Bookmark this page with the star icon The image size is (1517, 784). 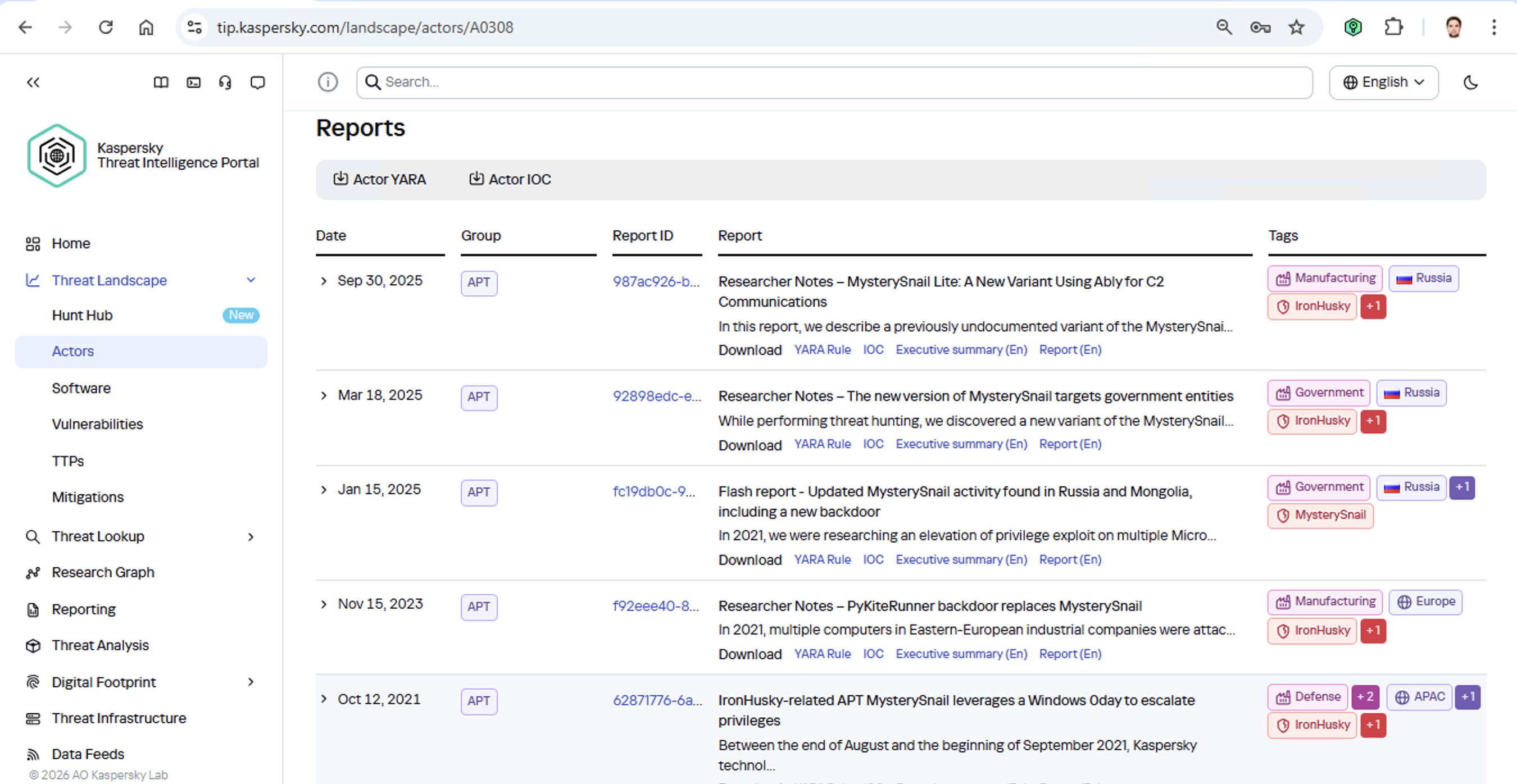point(1296,27)
